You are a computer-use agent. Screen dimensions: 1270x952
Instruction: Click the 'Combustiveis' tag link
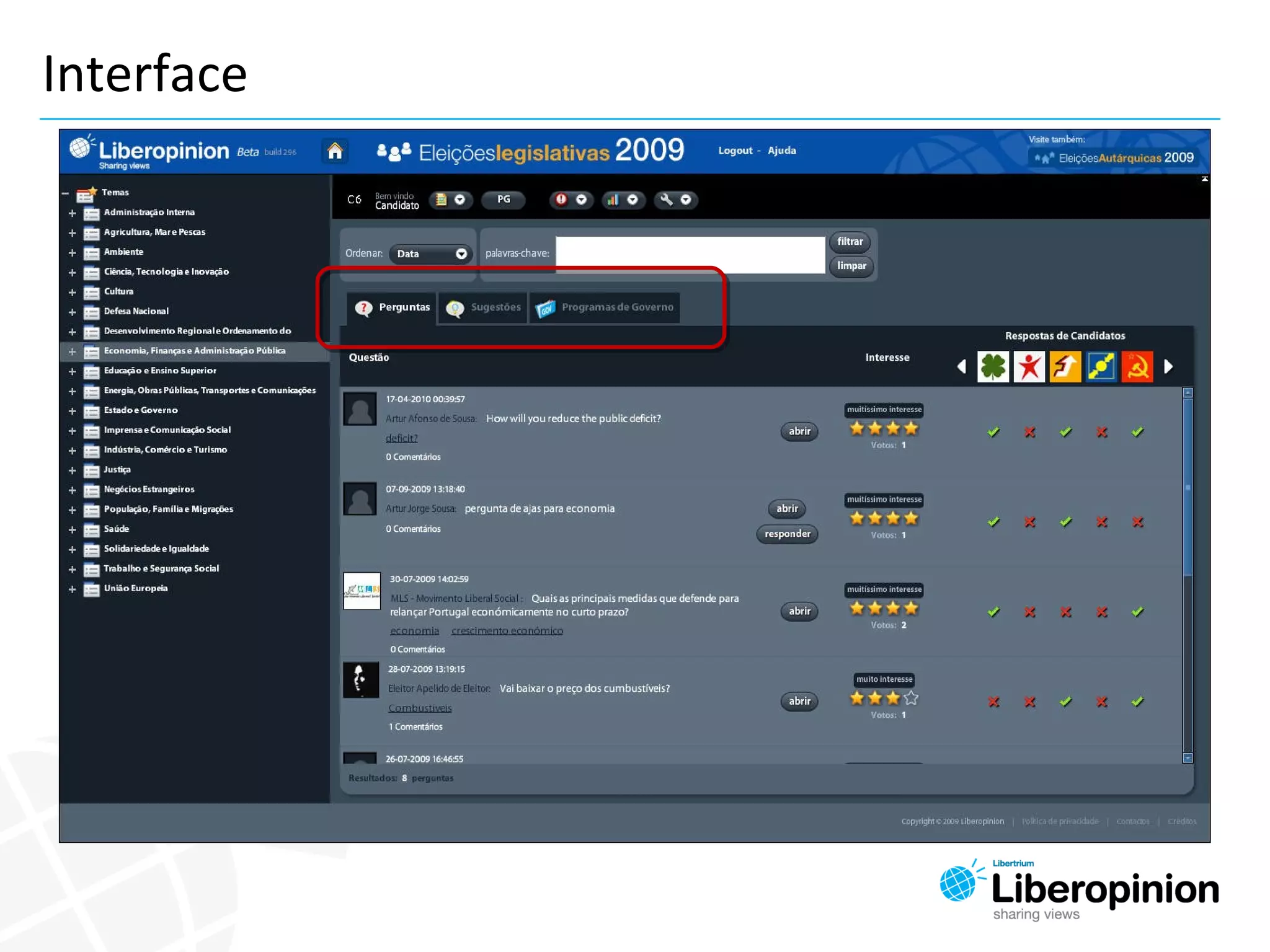coord(420,708)
